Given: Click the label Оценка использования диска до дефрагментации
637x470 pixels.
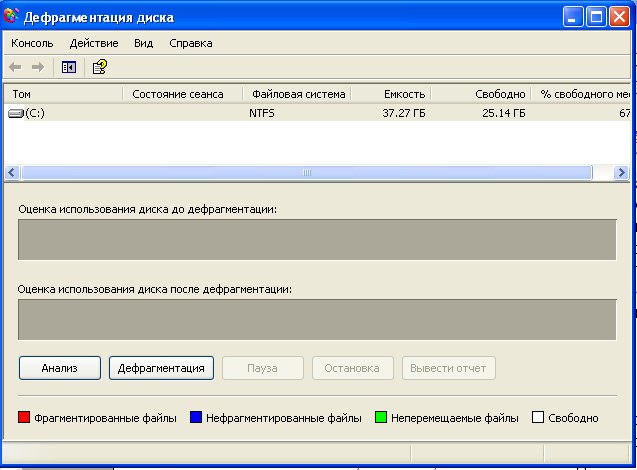Looking at the screenshot, I should click(147, 210).
